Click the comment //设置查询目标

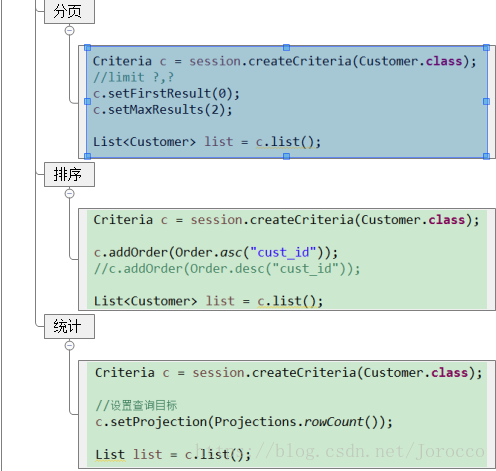pos(136,405)
